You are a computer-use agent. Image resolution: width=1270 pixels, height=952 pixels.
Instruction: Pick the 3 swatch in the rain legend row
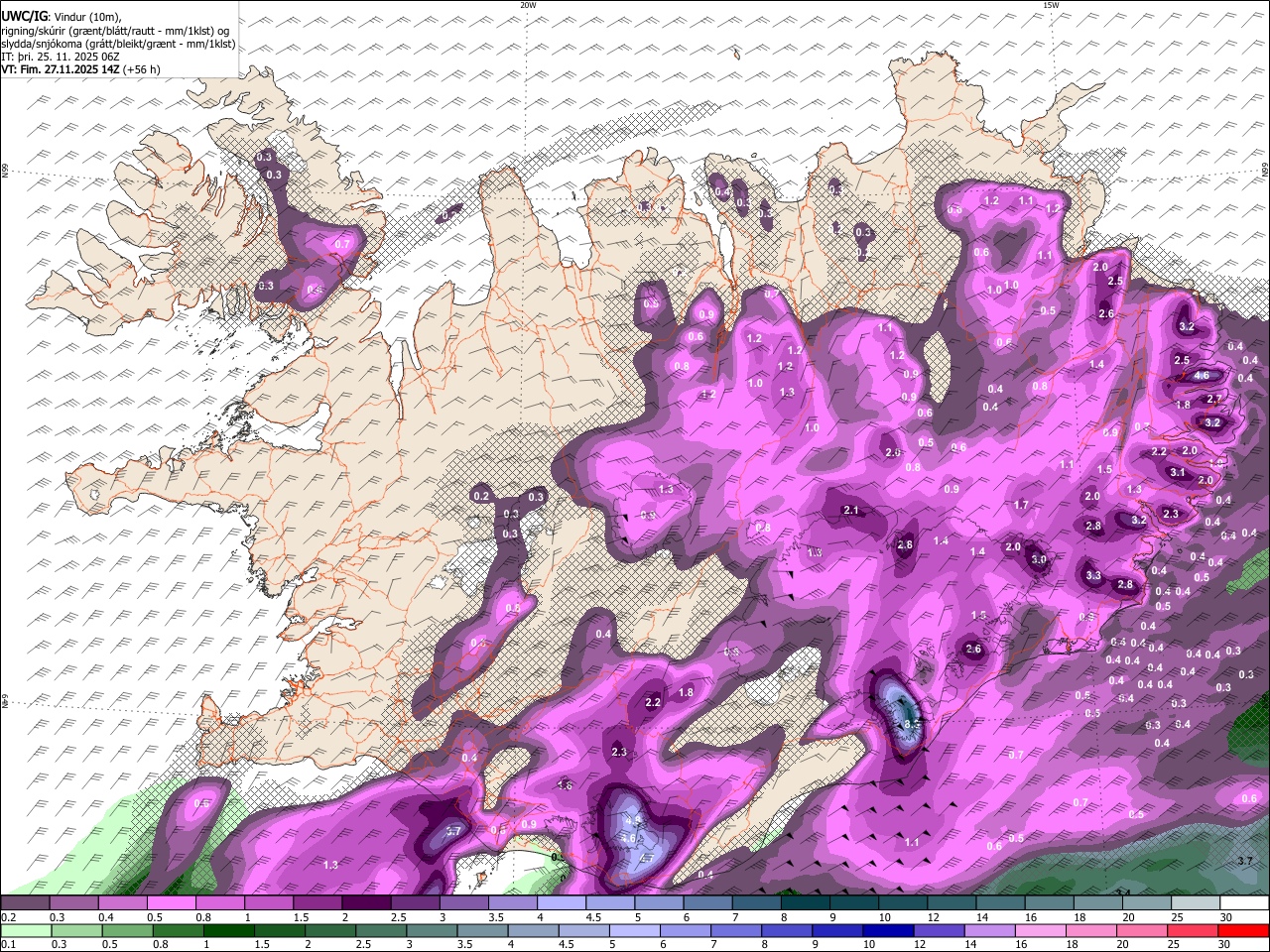coord(432,930)
